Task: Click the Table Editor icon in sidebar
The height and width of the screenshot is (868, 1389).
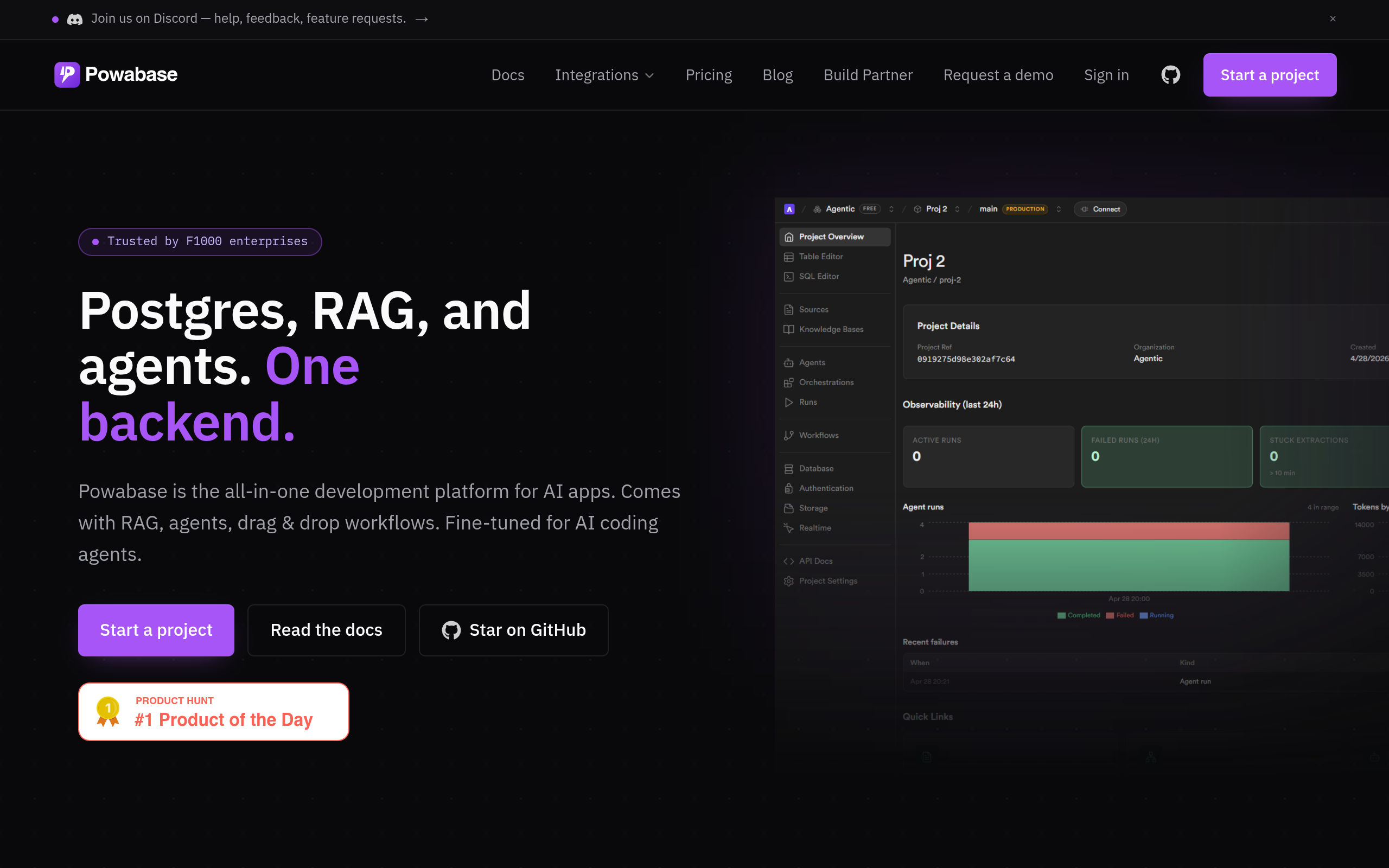Action: click(x=788, y=257)
